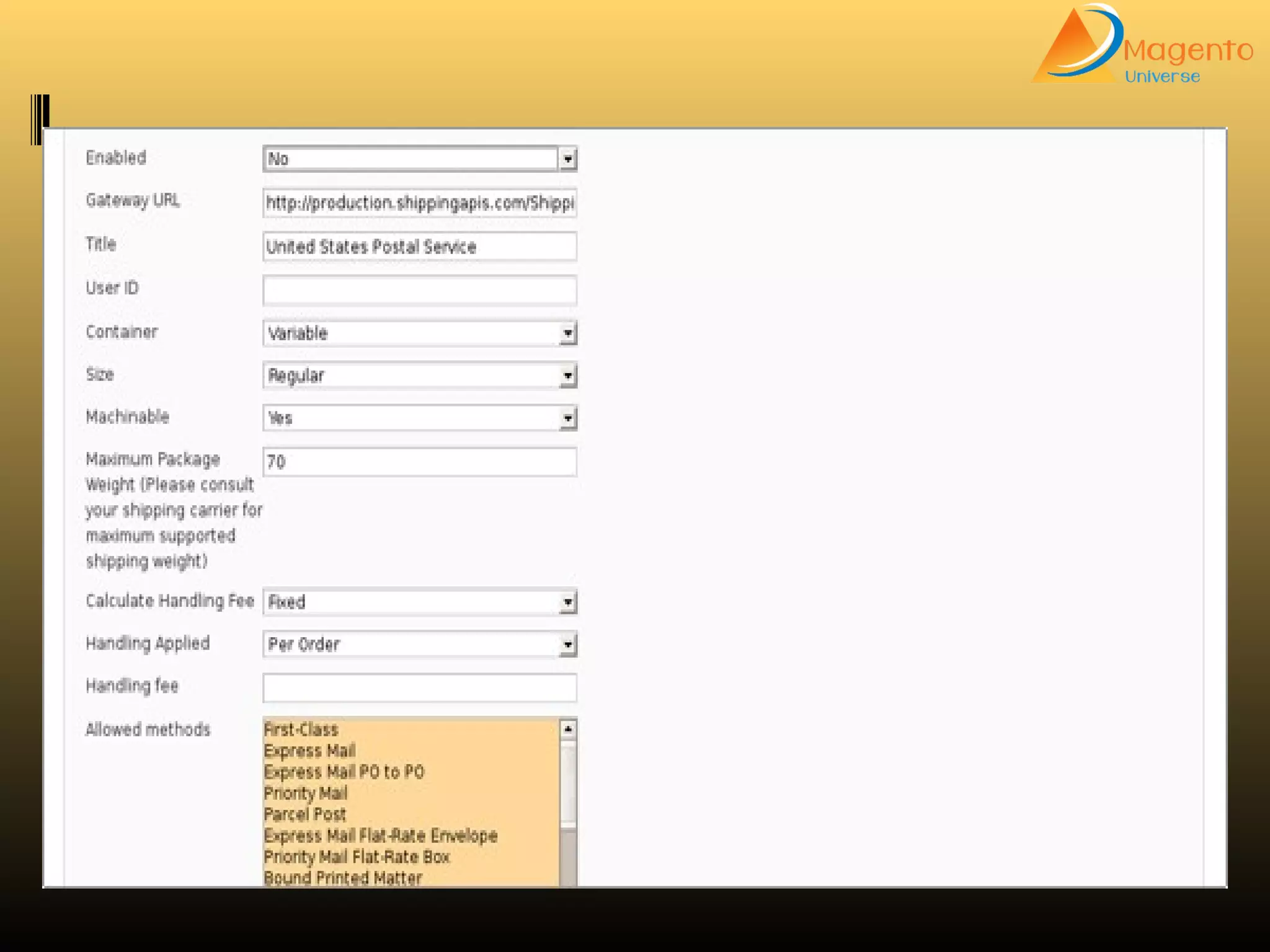Focus the User ID input field
Image resolution: width=1270 pixels, height=952 pixels.
(419, 290)
